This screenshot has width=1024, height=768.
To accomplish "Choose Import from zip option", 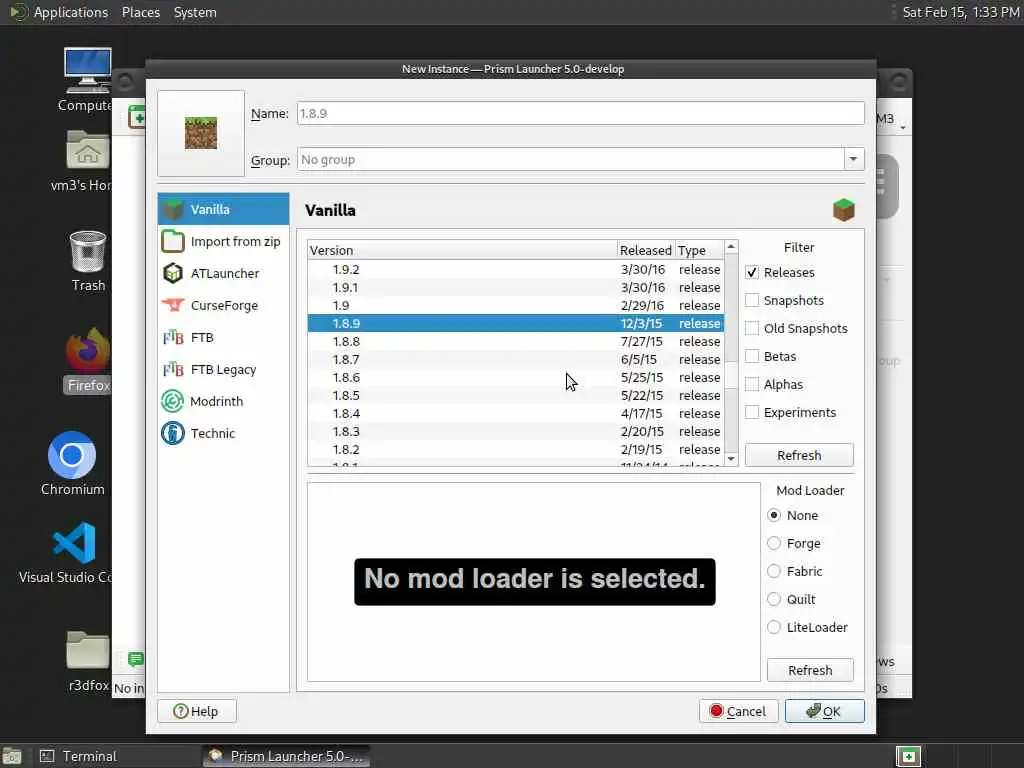I will (223, 241).
